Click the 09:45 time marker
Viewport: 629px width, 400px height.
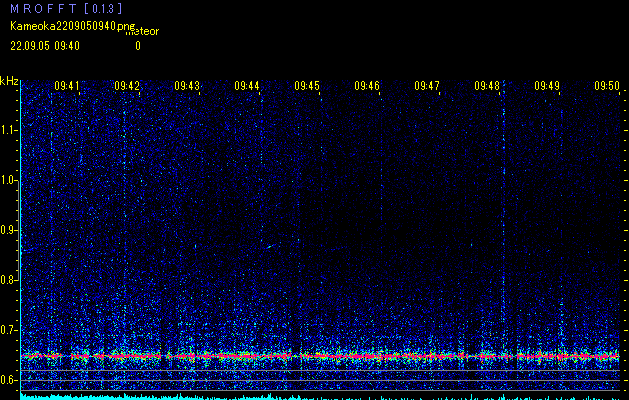(x=307, y=86)
